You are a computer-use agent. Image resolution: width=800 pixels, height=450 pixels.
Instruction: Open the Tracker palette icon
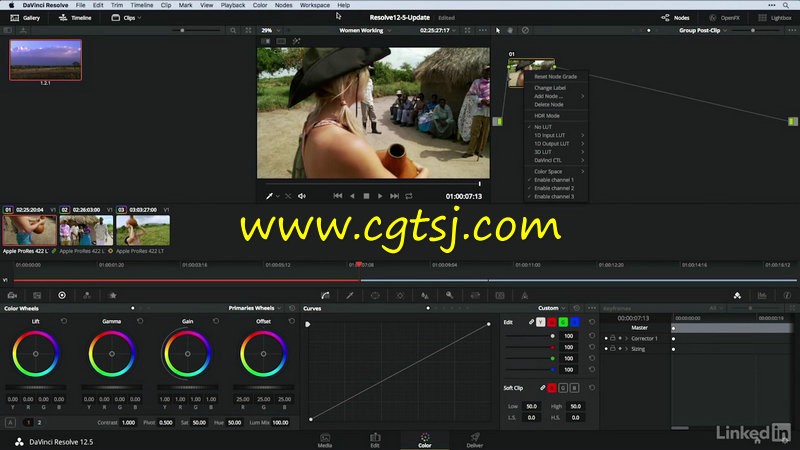(x=400, y=295)
